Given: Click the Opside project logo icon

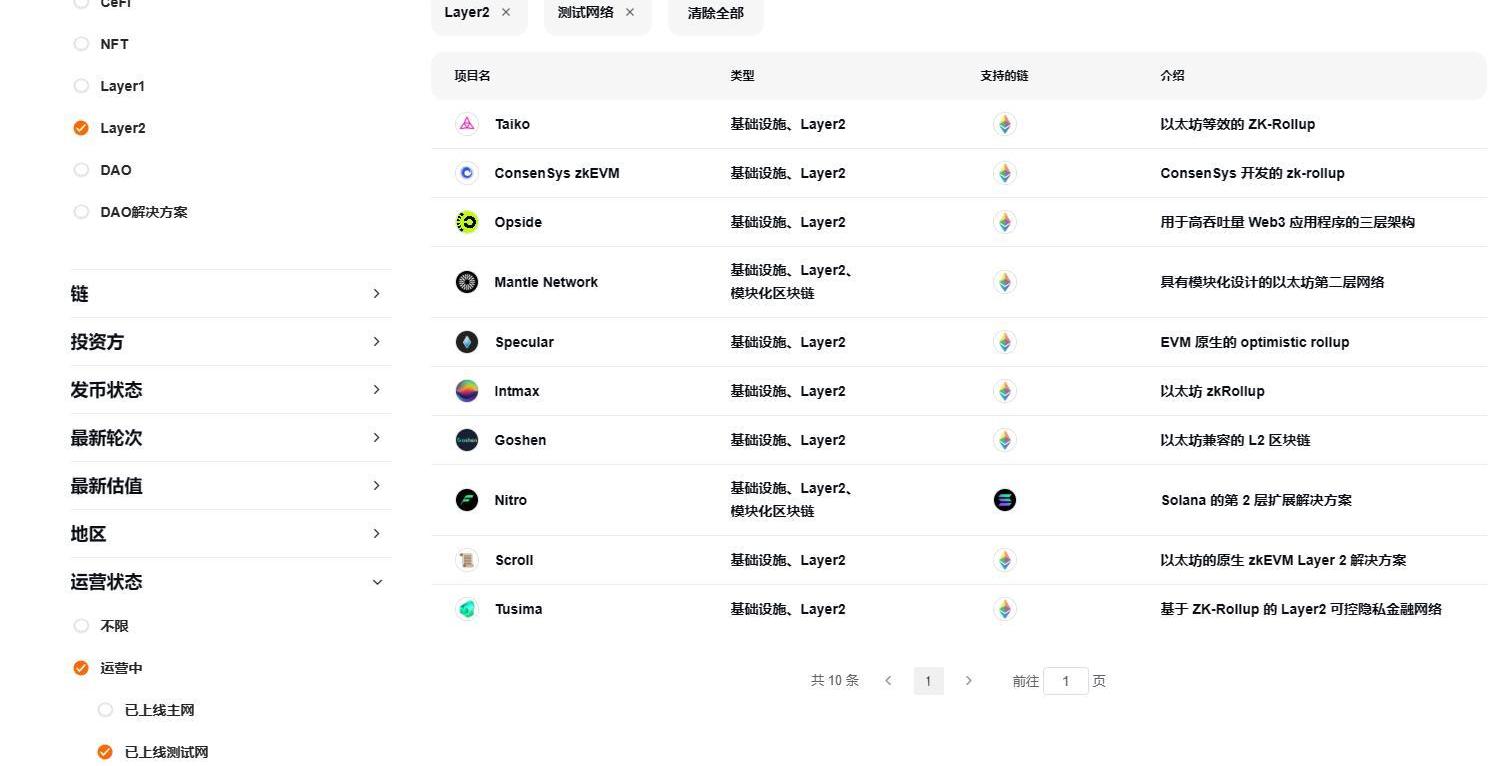Looking at the screenshot, I should (x=467, y=222).
